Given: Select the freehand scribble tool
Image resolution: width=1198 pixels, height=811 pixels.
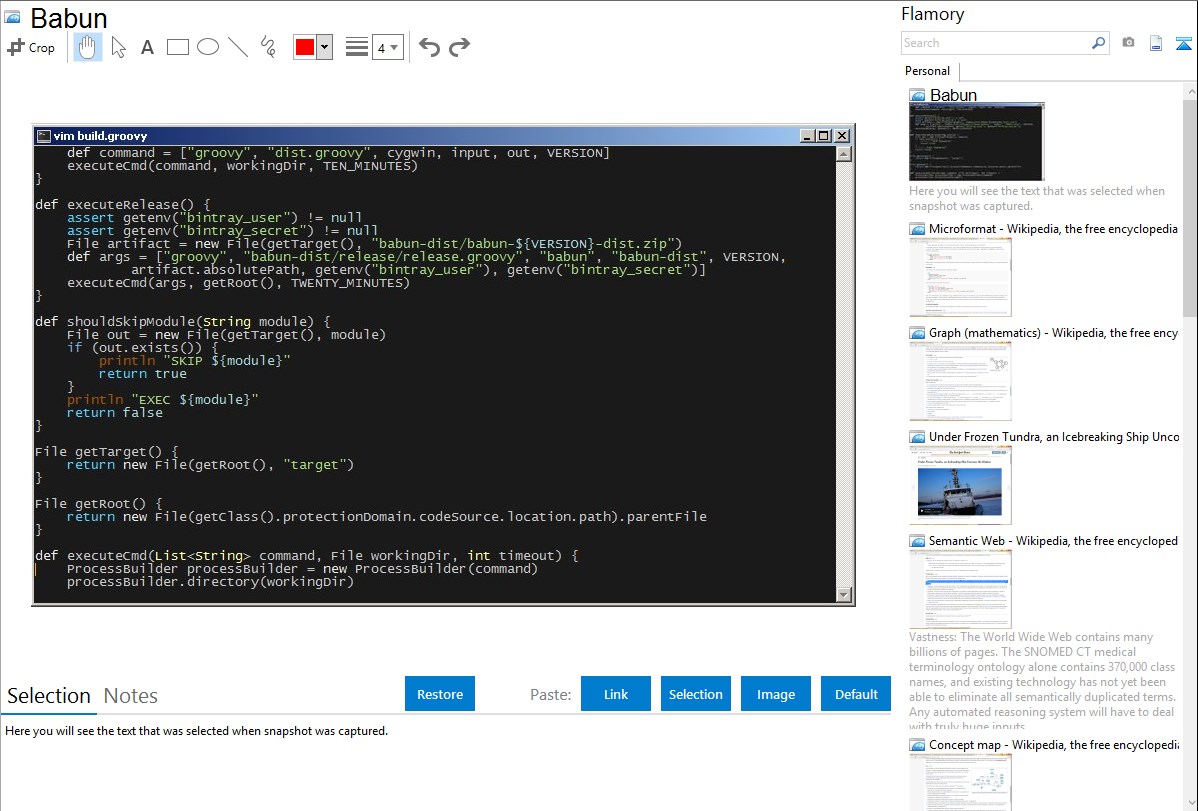Looking at the screenshot, I should (x=268, y=47).
